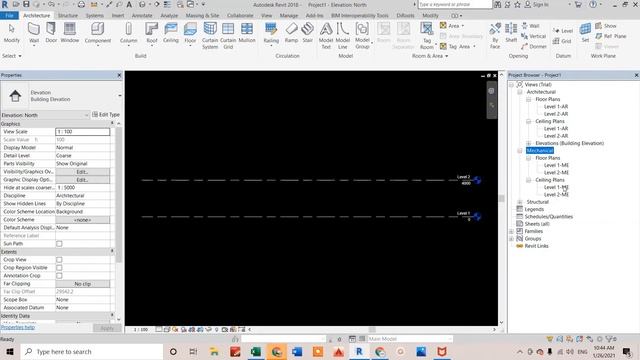The width and height of the screenshot is (640, 360).
Task: Select Level 2-AR under Architectural Ceiling Plans
Action: (556, 136)
